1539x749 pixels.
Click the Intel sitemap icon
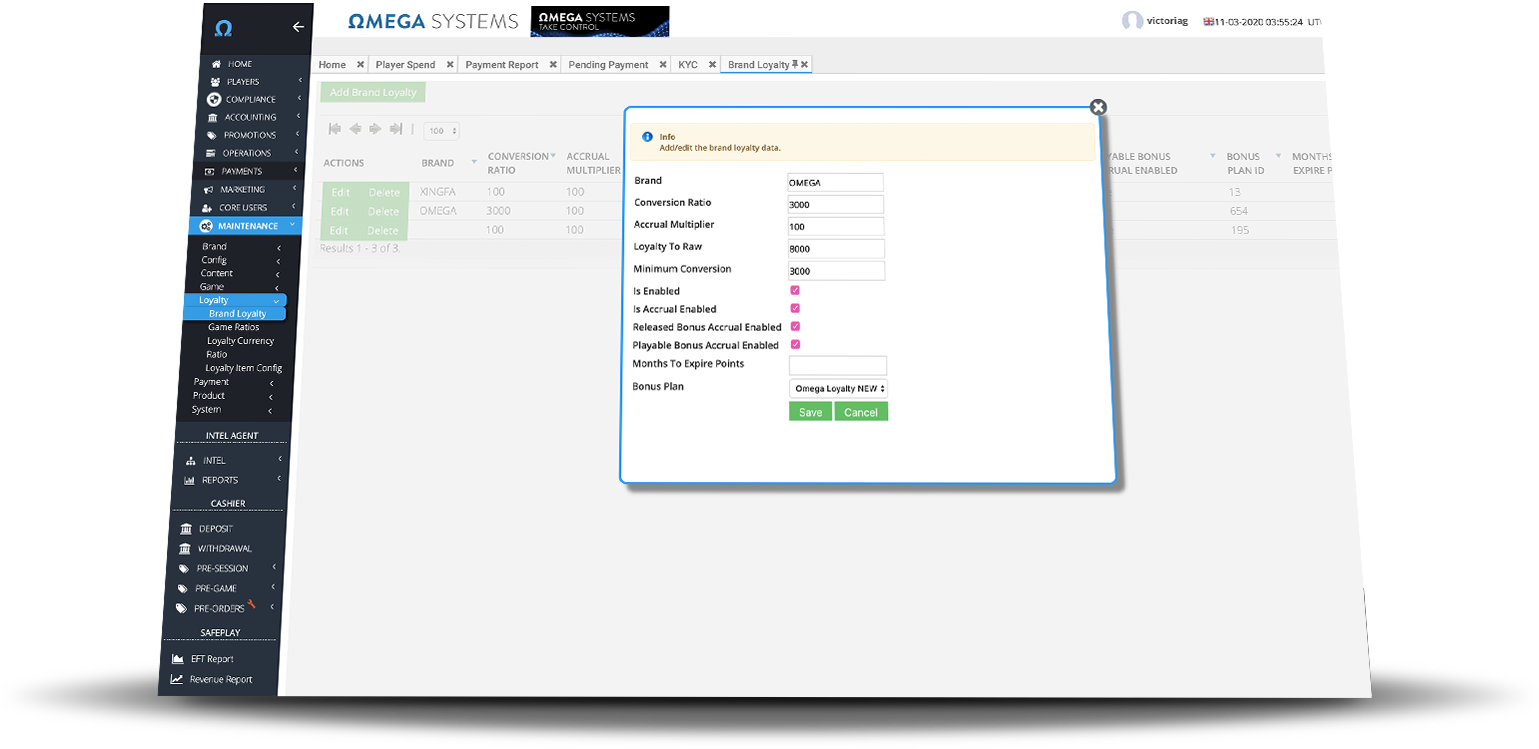(x=191, y=461)
